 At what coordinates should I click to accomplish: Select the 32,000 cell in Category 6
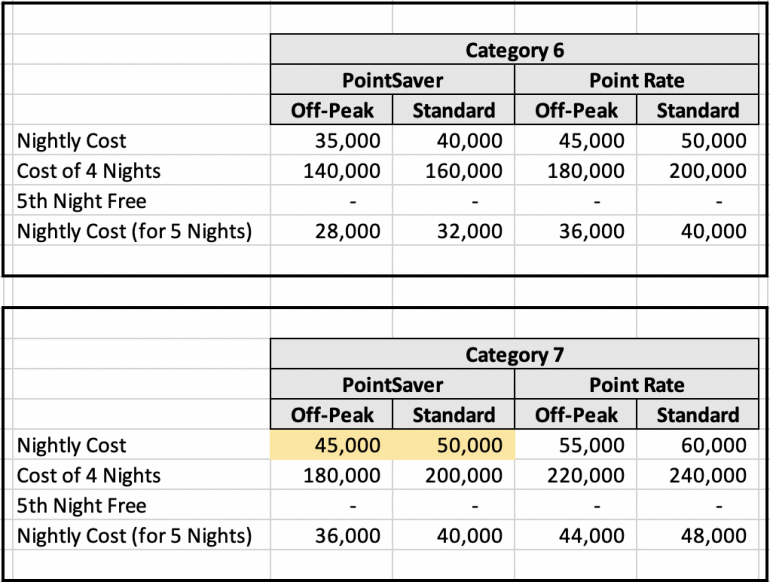click(454, 232)
